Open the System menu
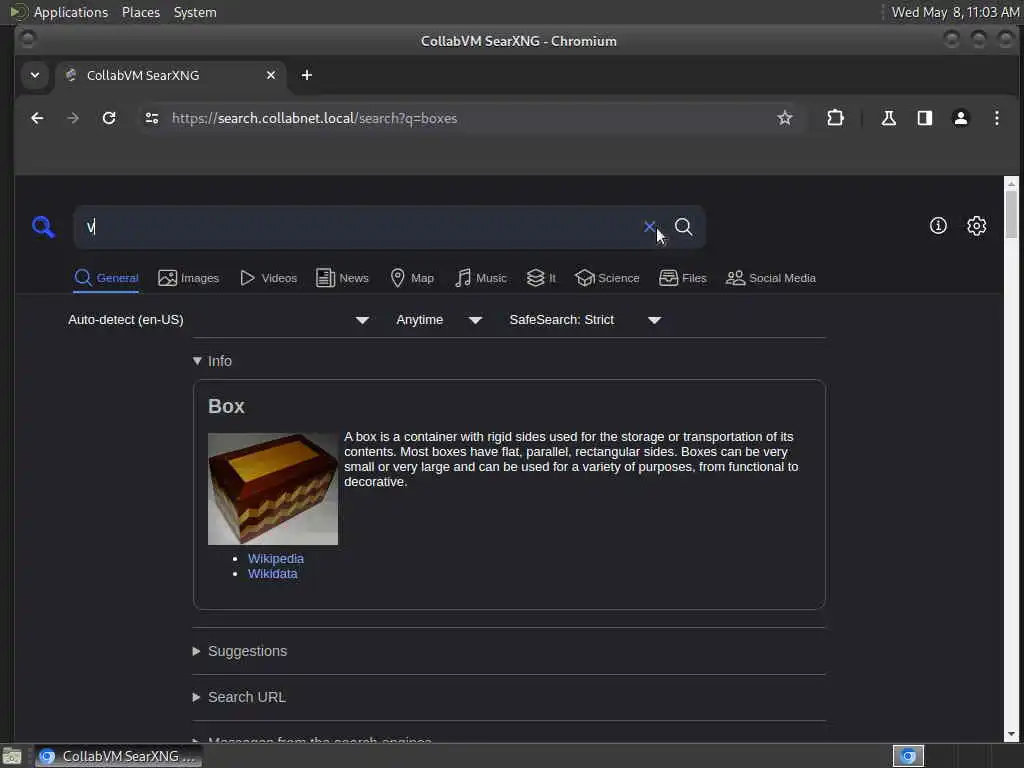The image size is (1024, 768). (x=195, y=12)
